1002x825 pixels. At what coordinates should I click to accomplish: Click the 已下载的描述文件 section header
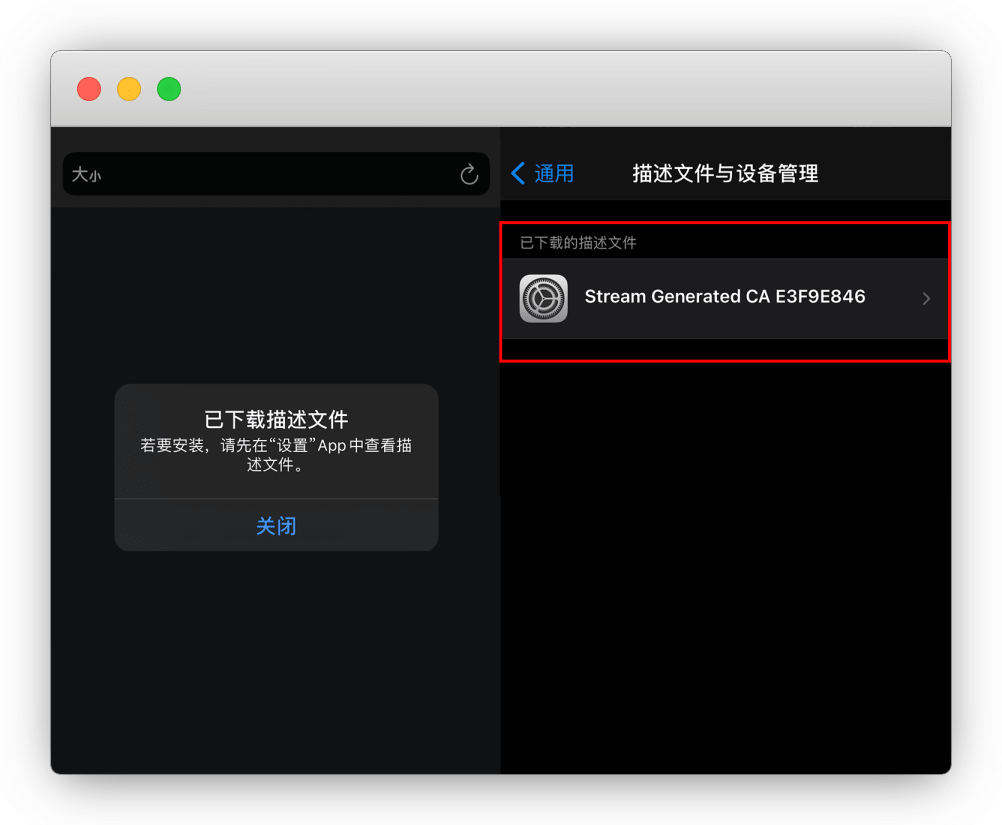(578, 243)
